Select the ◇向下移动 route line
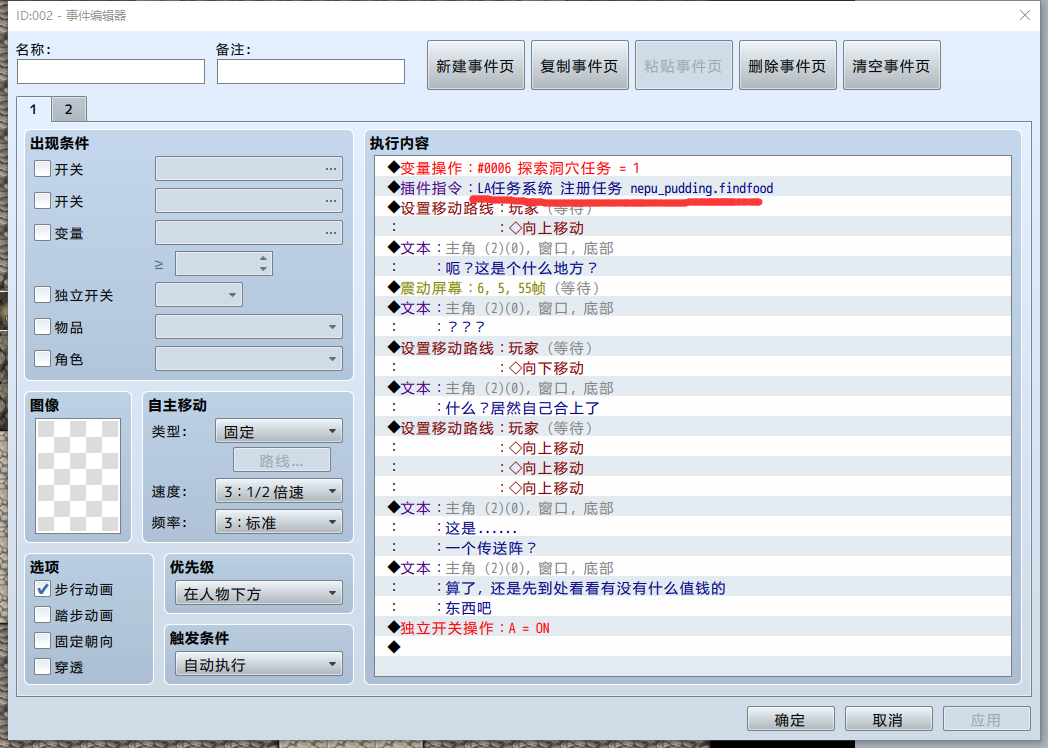Image resolution: width=1048 pixels, height=748 pixels. pos(692,368)
